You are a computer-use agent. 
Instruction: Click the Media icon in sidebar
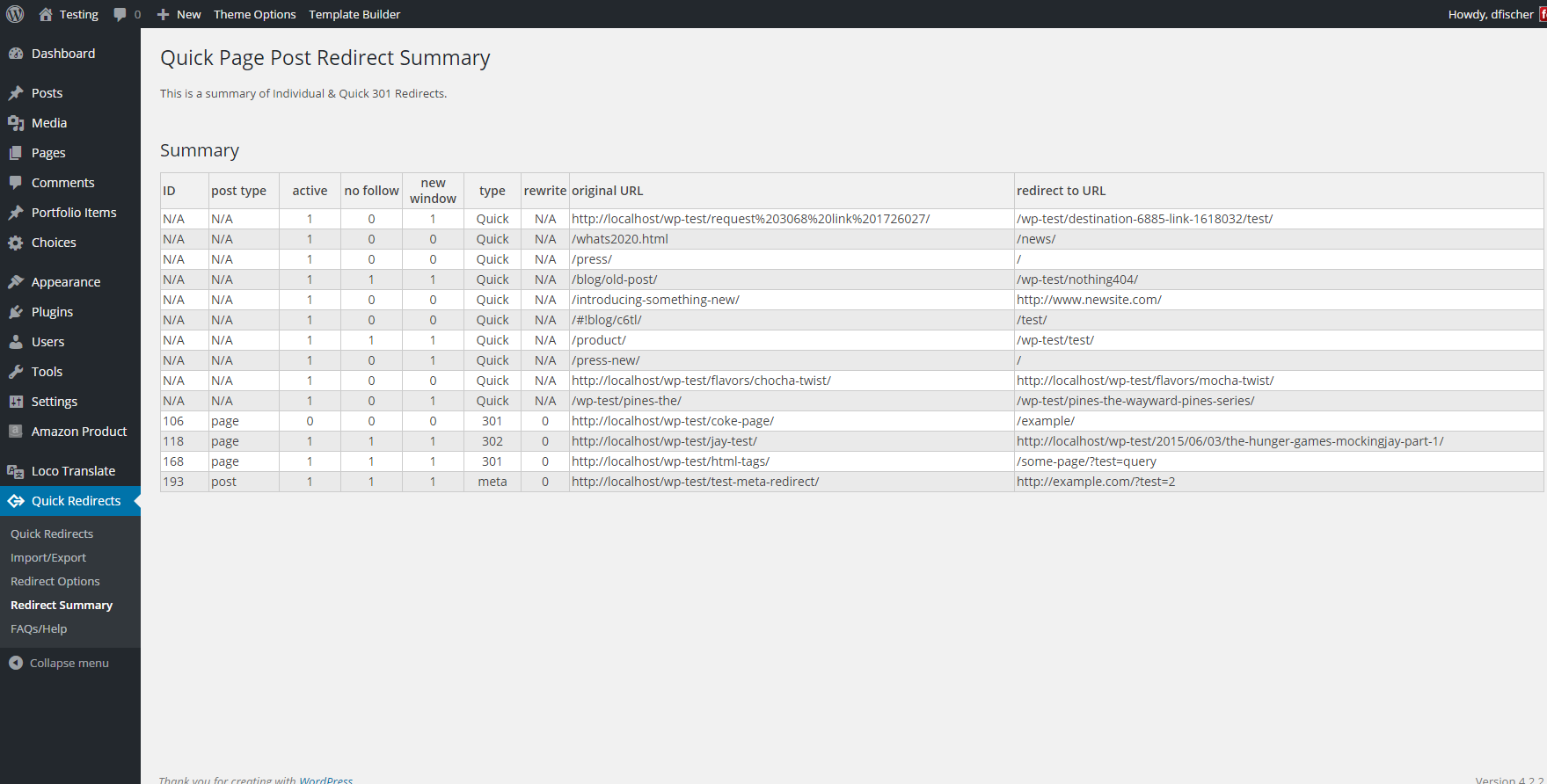pos(16,123)
